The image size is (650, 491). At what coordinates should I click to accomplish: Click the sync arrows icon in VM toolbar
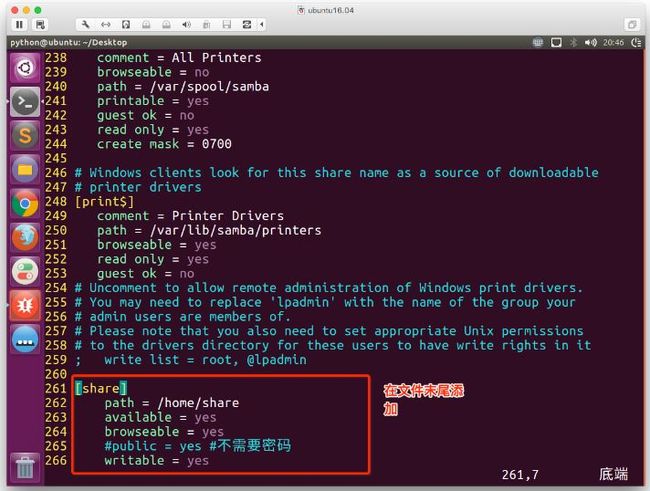(247, 24)
